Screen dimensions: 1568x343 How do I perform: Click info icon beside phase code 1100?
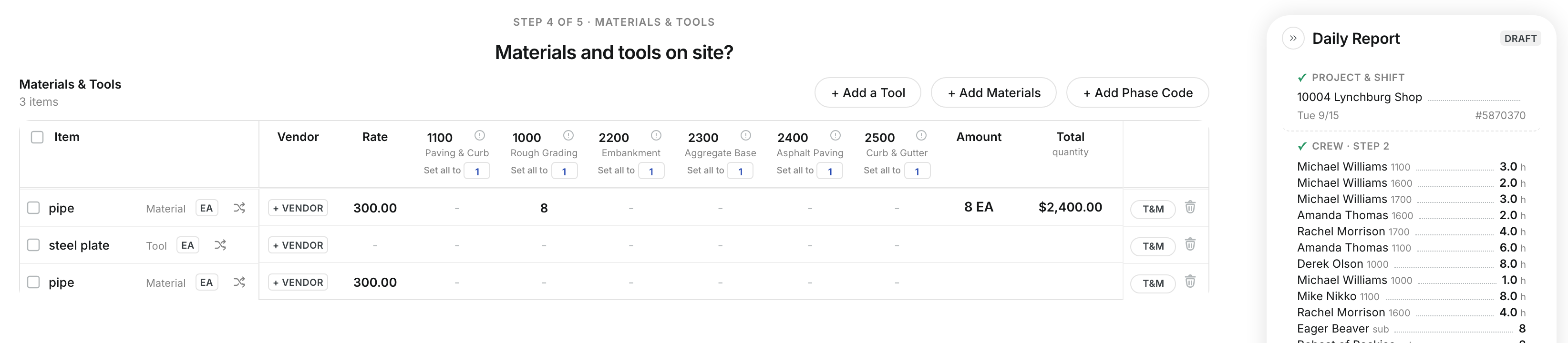point(480,135)
